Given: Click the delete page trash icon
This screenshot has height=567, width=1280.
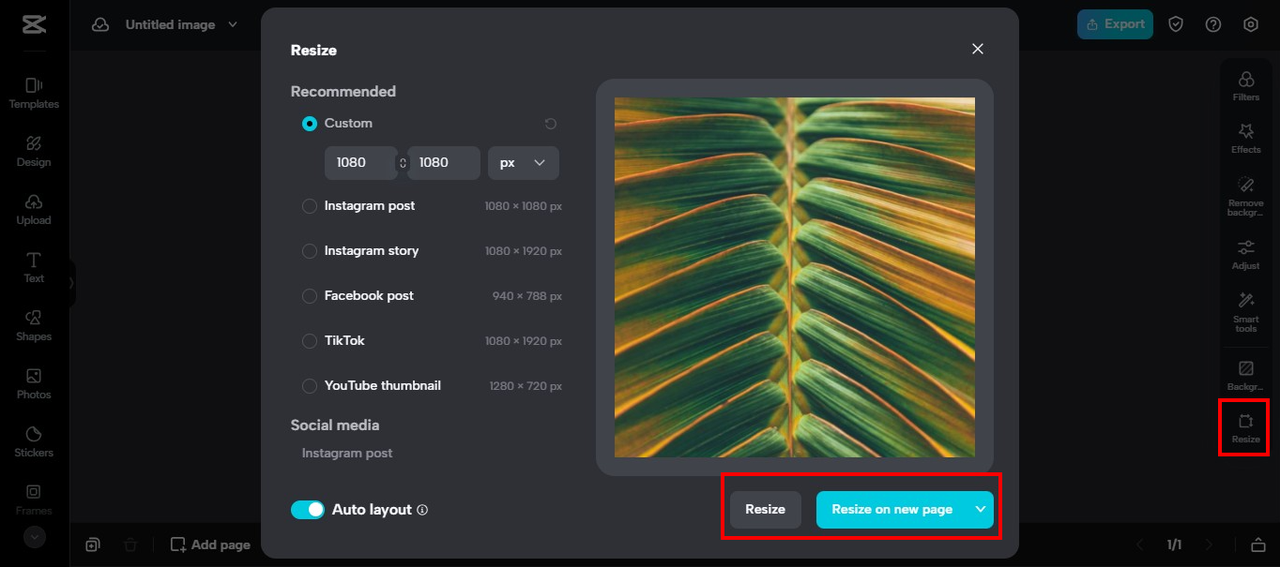Looking at the screenshot, I should (130, 545).
